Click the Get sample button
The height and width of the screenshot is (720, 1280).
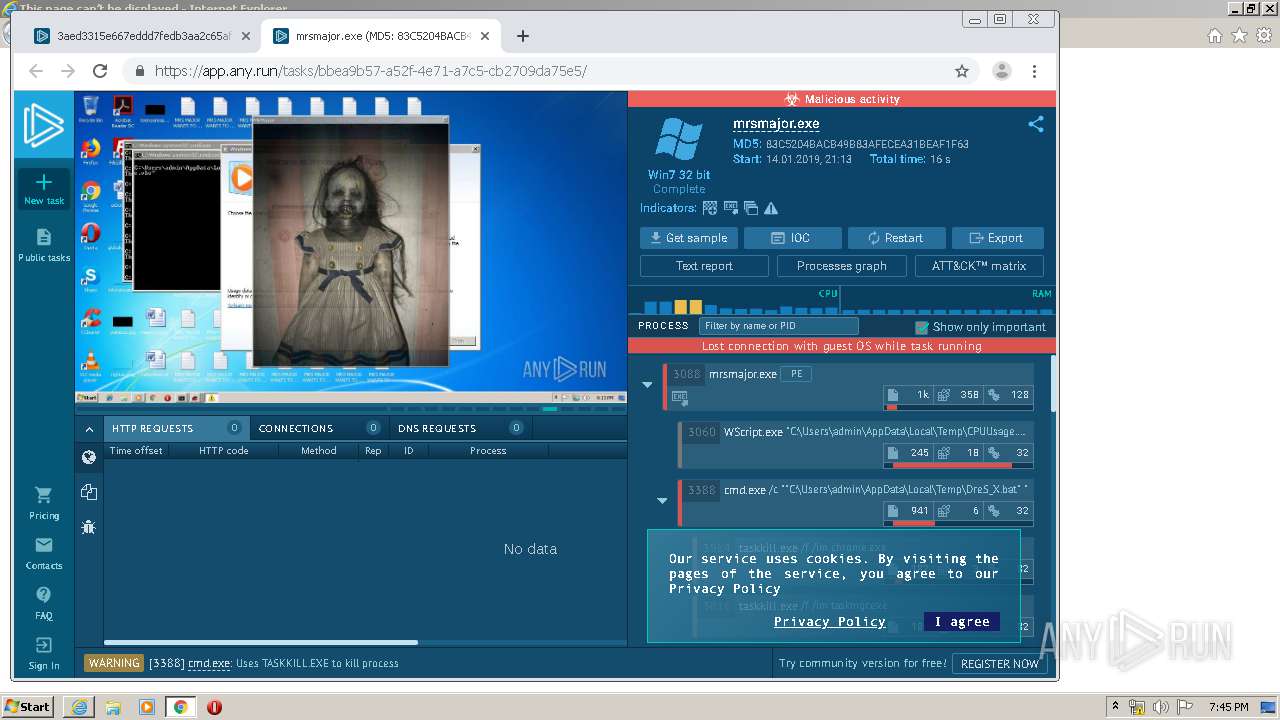(689, 238)
